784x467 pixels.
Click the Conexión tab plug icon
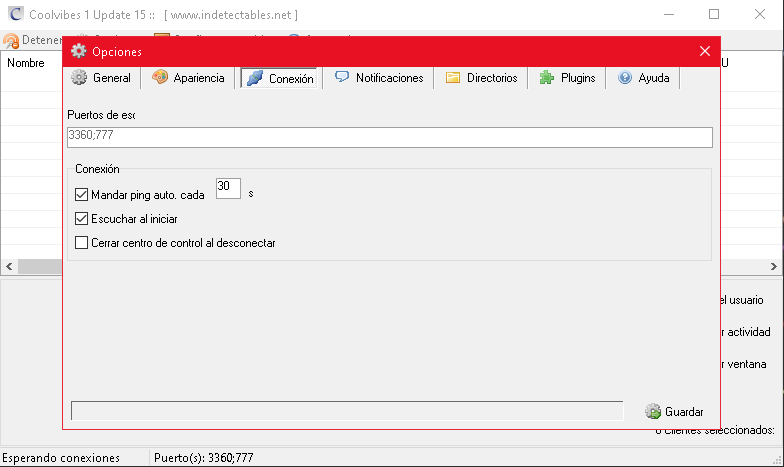(x=254, y=79)
